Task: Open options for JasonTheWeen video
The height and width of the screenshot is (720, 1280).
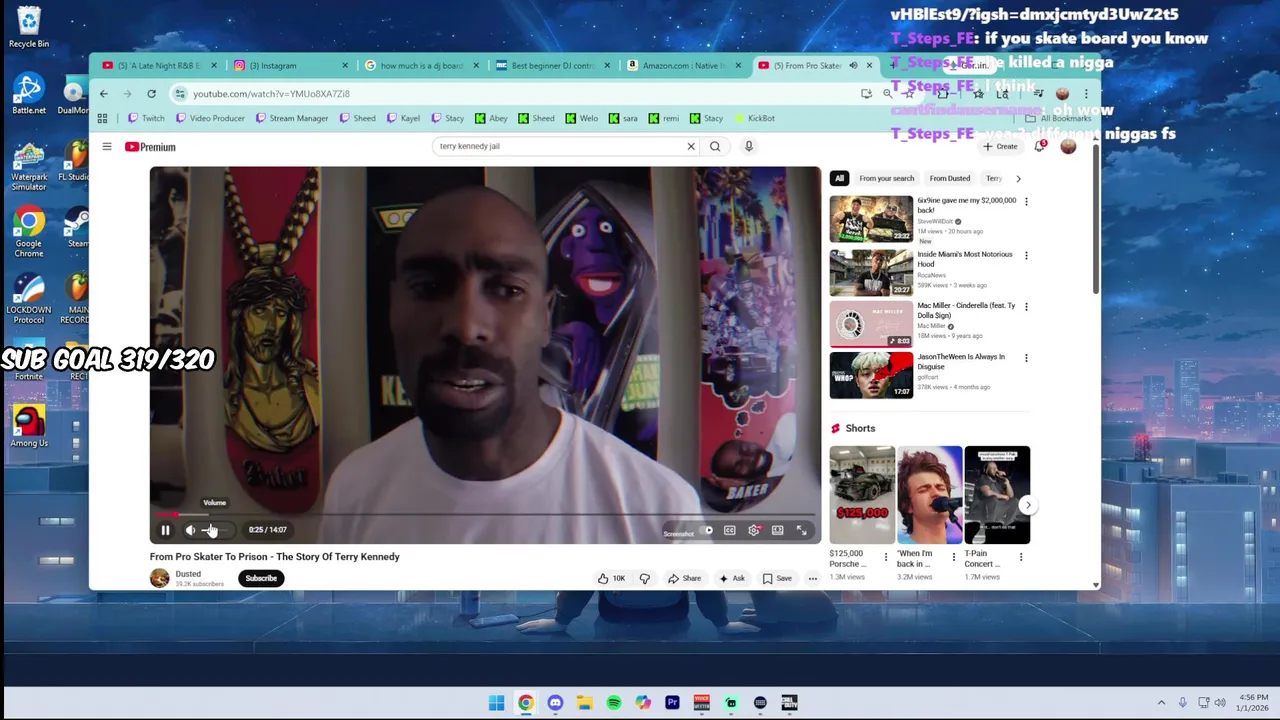Action: click(1026, 358)
